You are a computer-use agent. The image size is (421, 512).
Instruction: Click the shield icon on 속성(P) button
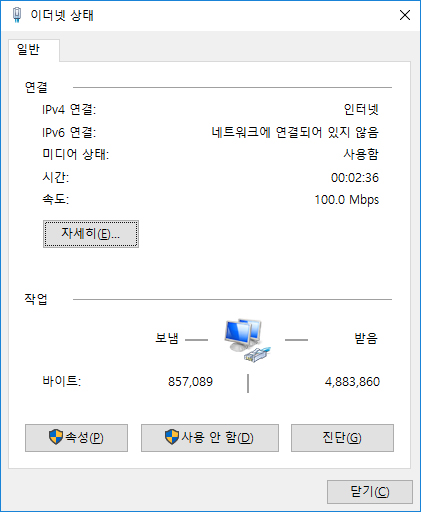[x=56, y=437]
